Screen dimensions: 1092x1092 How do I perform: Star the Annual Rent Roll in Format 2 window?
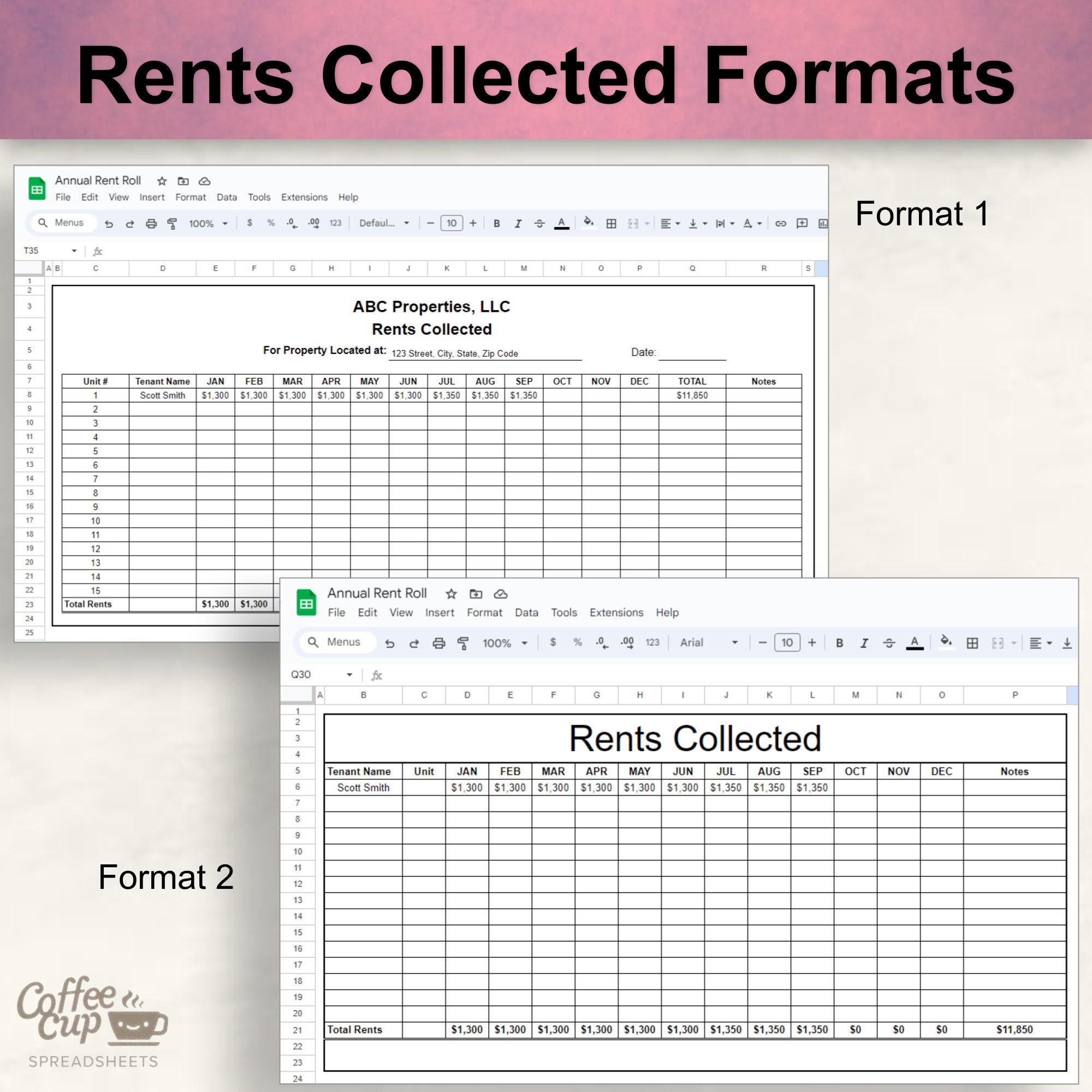451,594
